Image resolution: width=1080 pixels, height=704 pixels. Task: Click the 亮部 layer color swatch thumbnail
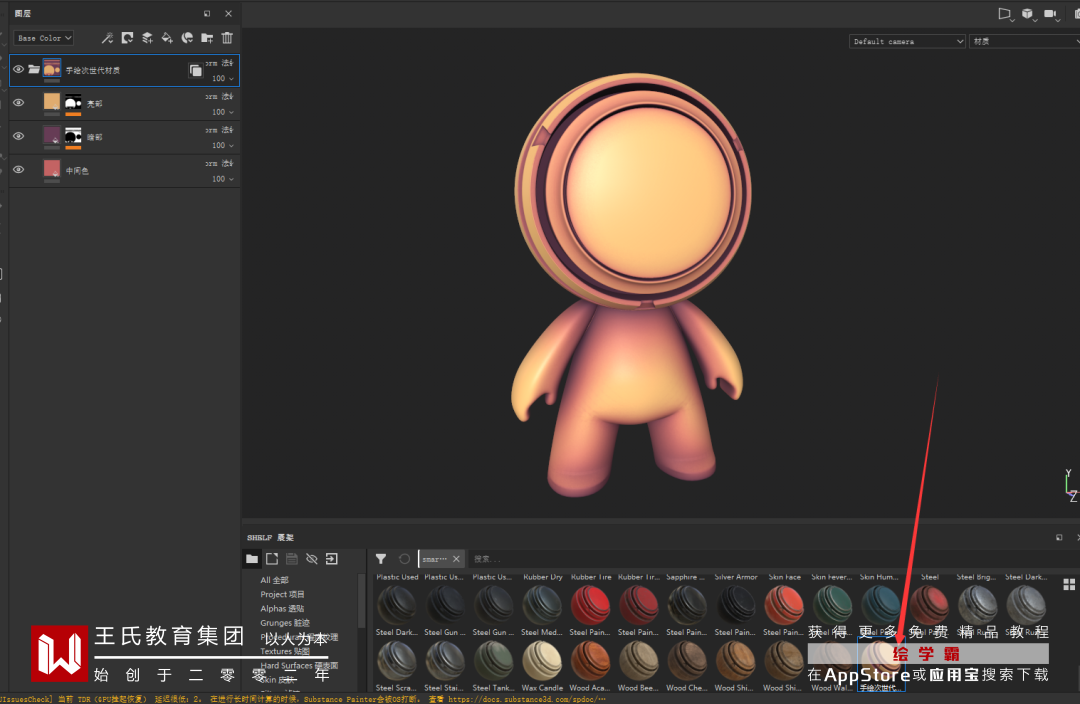[52, 102]
